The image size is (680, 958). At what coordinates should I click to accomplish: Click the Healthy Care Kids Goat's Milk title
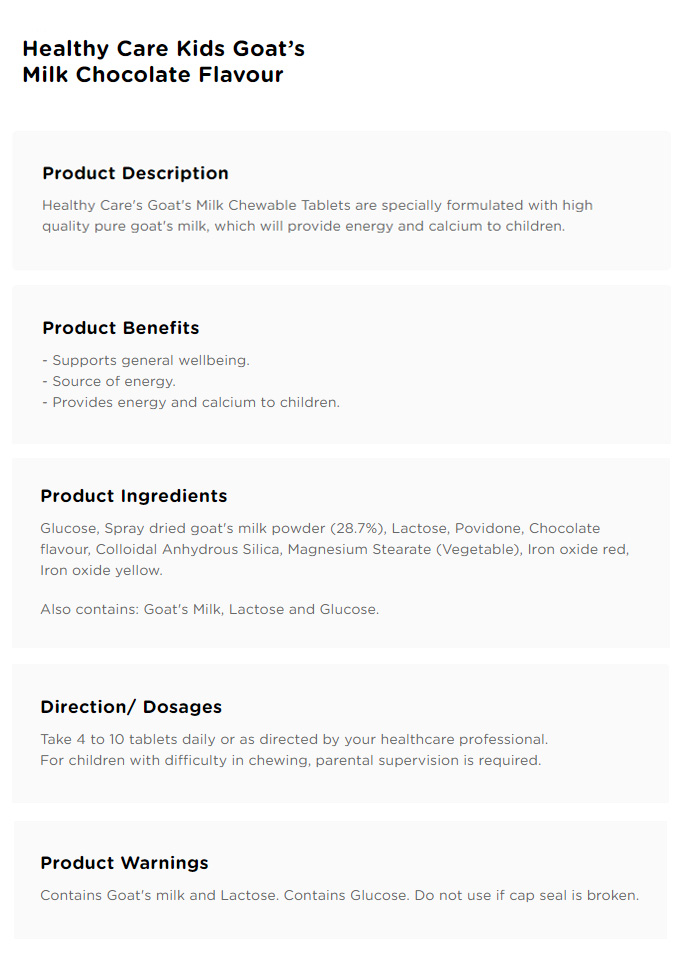click(163, 62)
